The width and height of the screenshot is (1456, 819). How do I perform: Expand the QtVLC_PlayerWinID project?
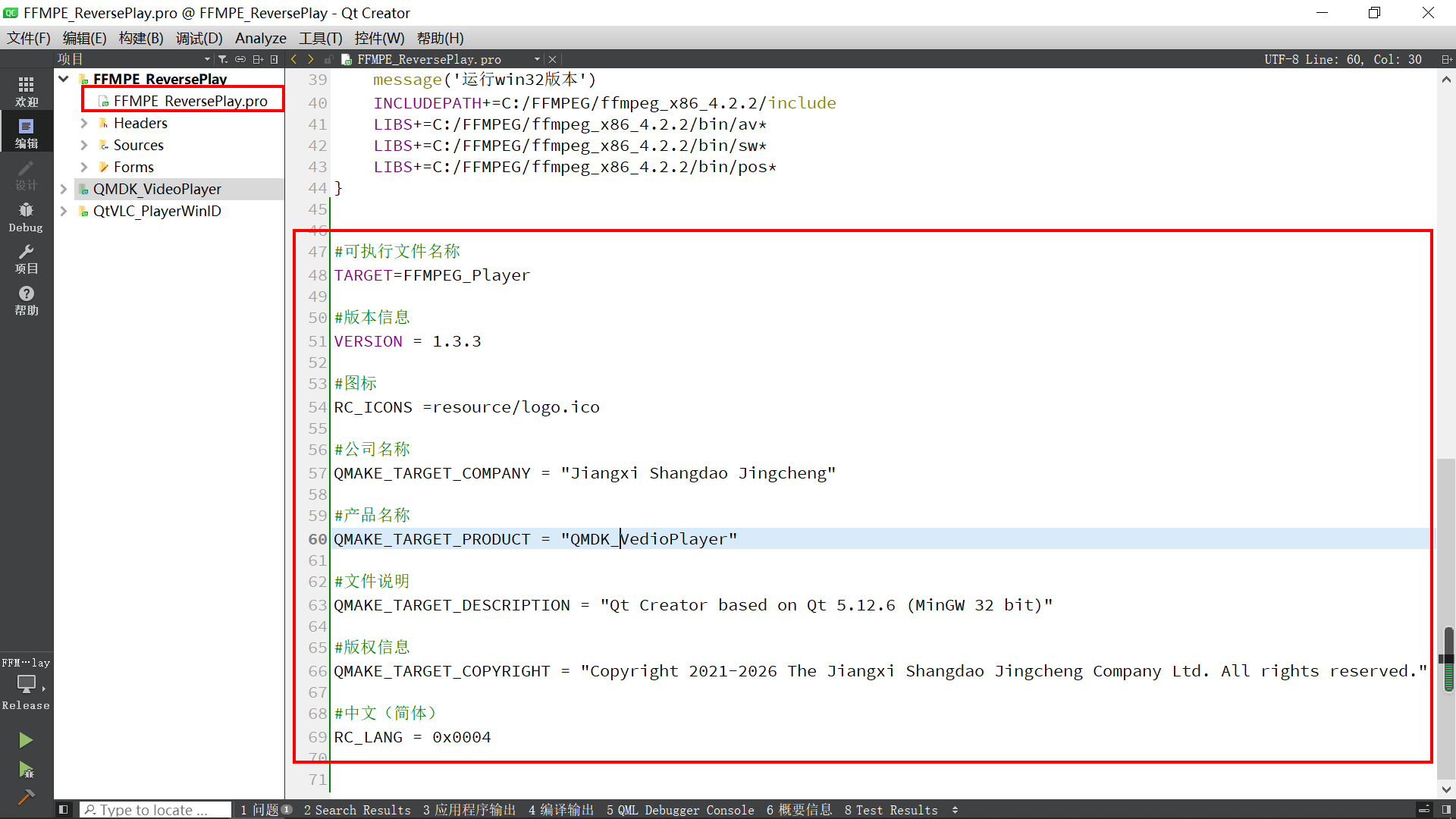point(64,211)
